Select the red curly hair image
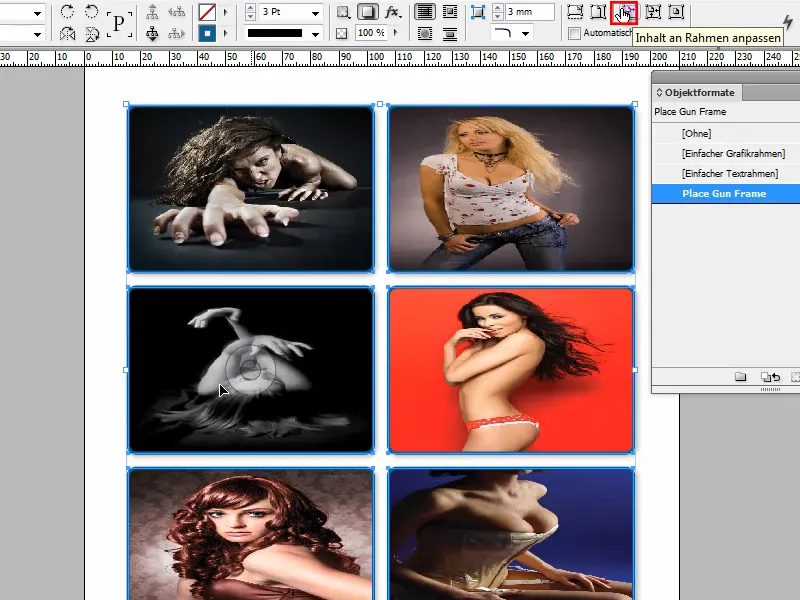This screenshot has height=600, width=800. (x=251, y=534)
